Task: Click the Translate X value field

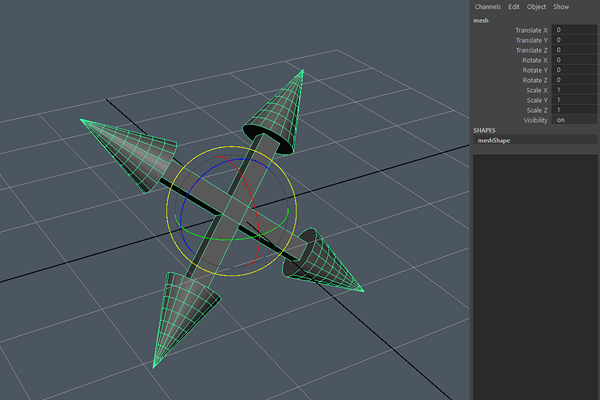Action: [575, 30]
